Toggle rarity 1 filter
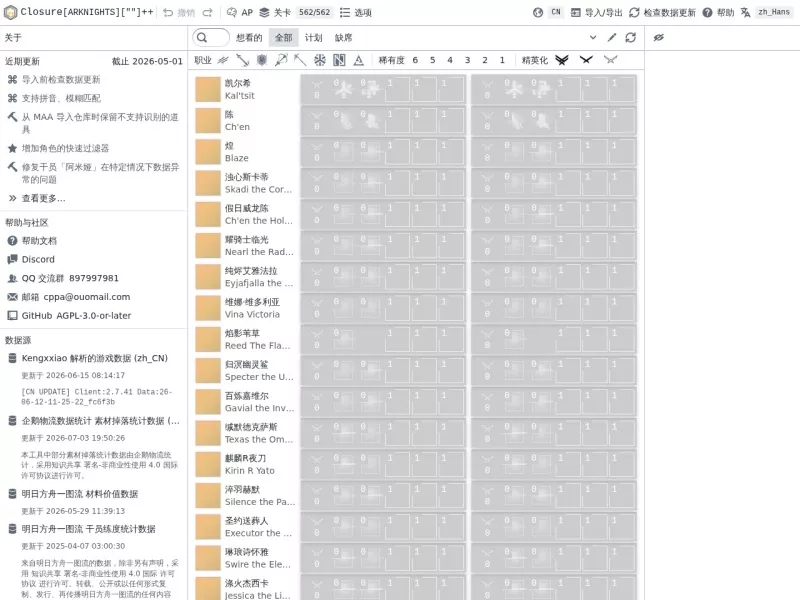Viewport: 800px width, 600px height. click(502, 60)
